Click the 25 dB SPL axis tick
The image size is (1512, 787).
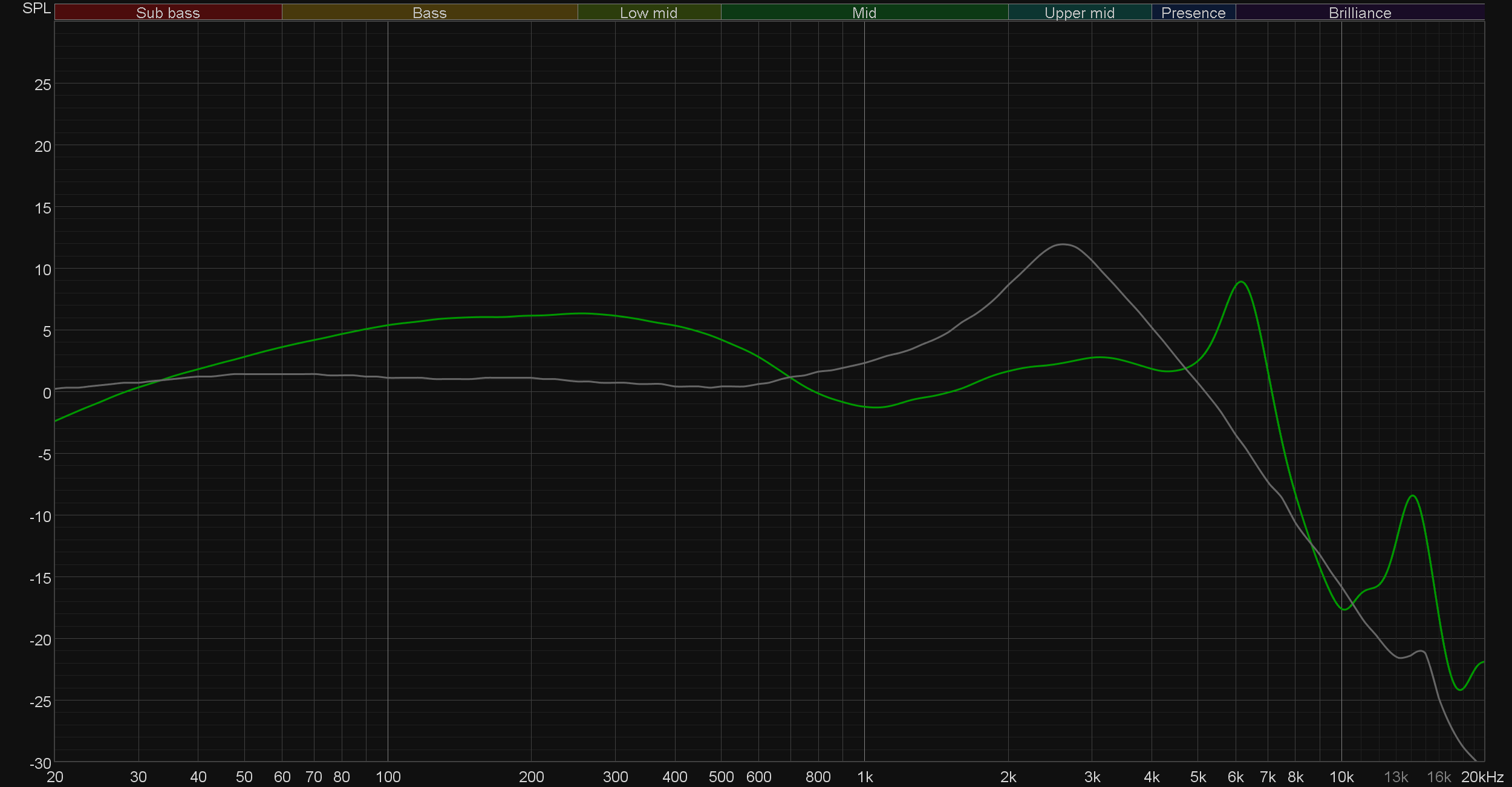(43, 85)
